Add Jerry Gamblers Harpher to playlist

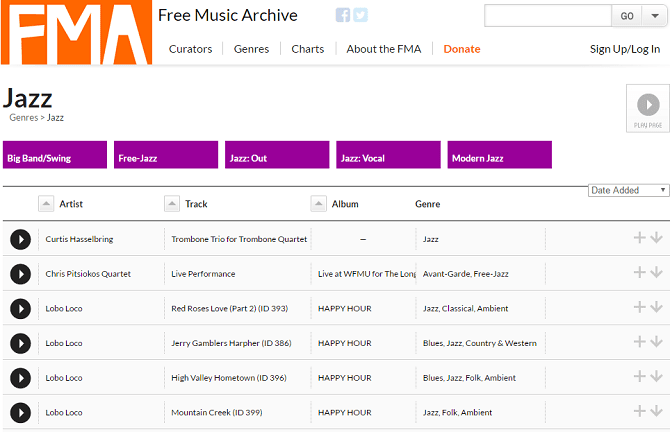[x=639, y=341]
